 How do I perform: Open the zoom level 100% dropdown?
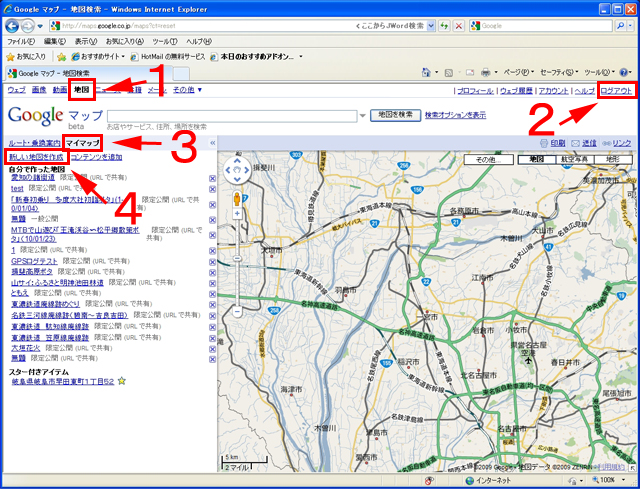[623, 480]
